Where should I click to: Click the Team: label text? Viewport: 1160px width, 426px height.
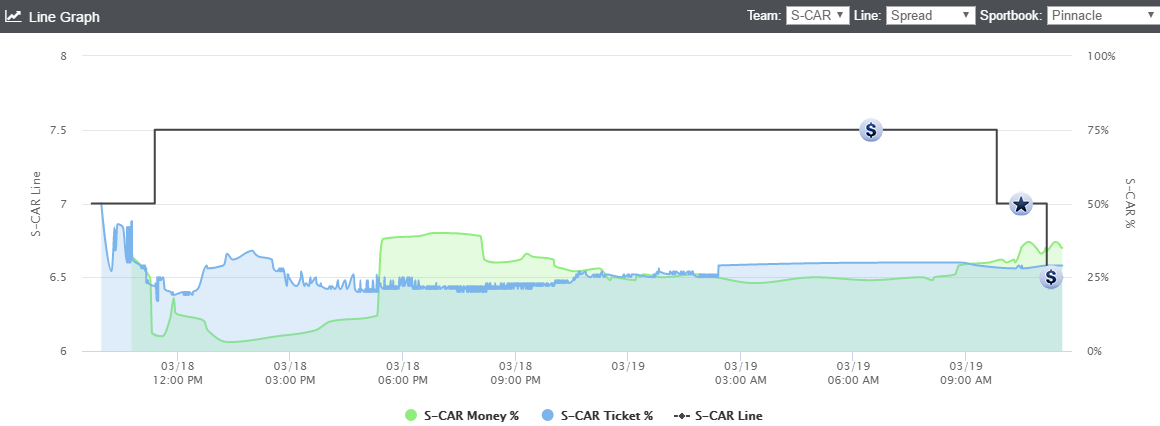coord(764,16)
